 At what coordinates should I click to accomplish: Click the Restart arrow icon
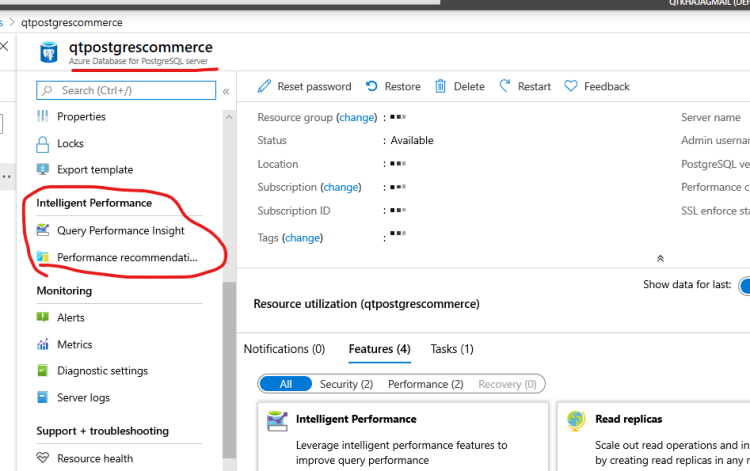point(505,86)
